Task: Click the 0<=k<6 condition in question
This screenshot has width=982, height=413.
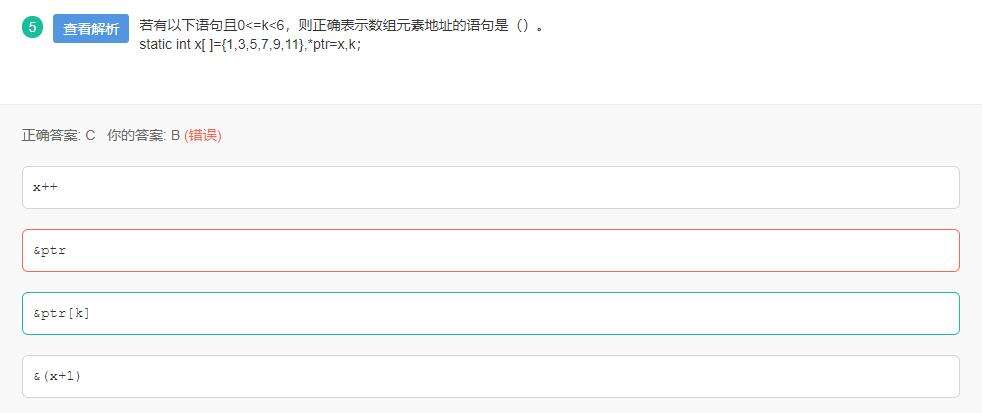Action: click(x=258, y=26)
